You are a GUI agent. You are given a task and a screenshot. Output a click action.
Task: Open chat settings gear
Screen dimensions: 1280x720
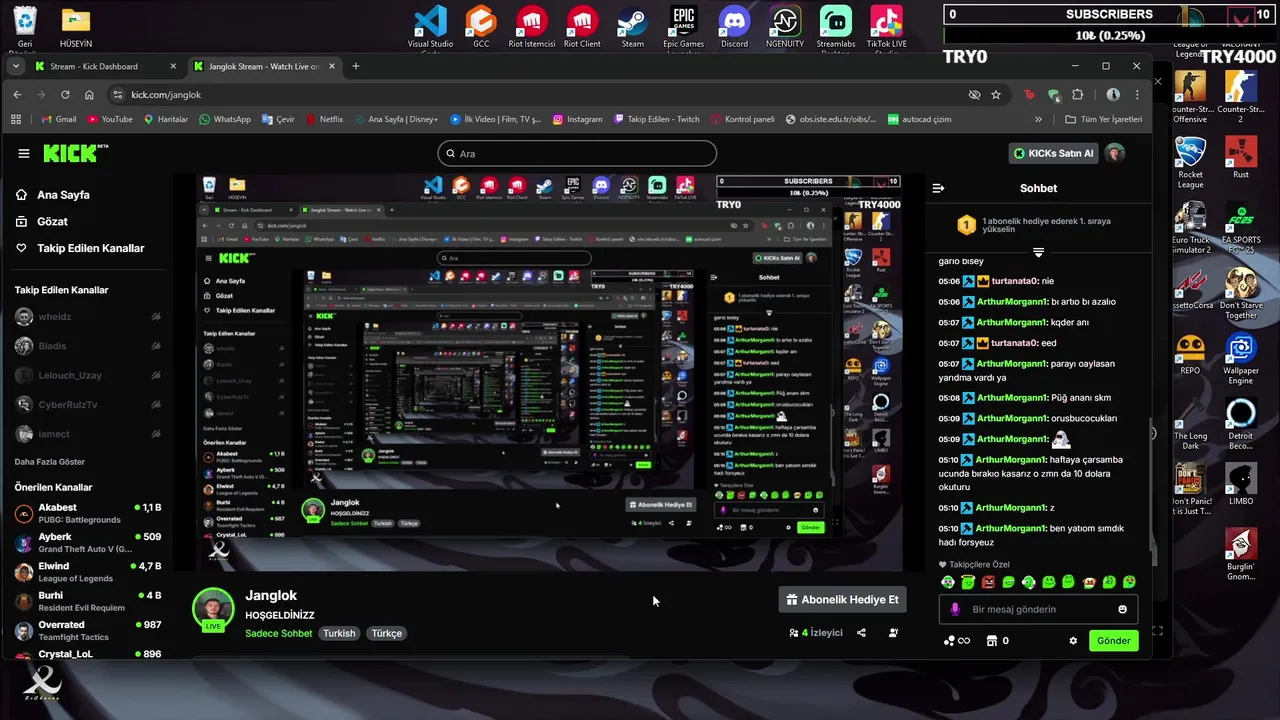pos(1073,641)
